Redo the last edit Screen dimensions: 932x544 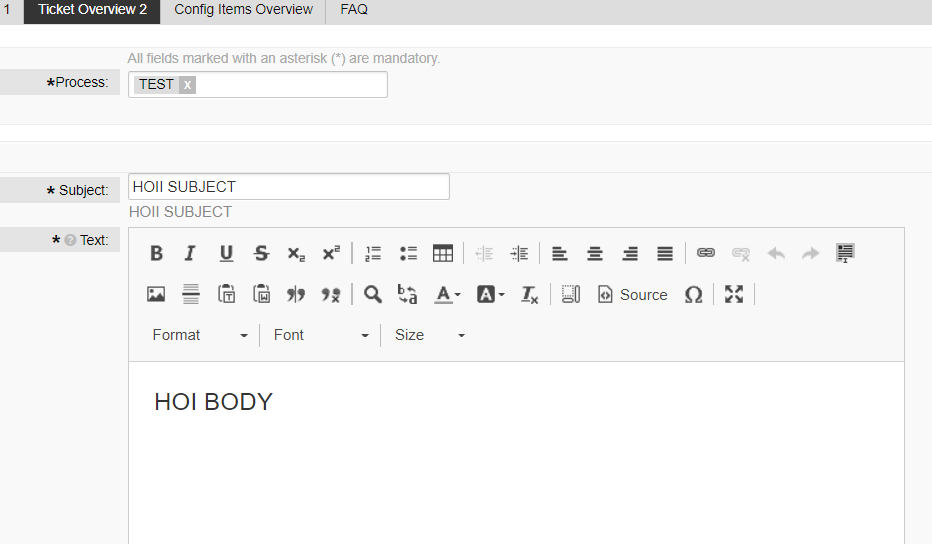[x=811, y=253]
